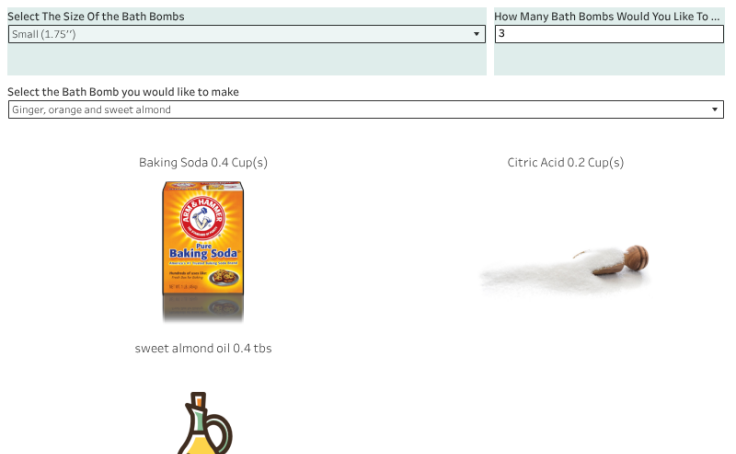Open the Ginger, orange and sweet almond dropdown

pyautogui.click(x=366, y=109)
